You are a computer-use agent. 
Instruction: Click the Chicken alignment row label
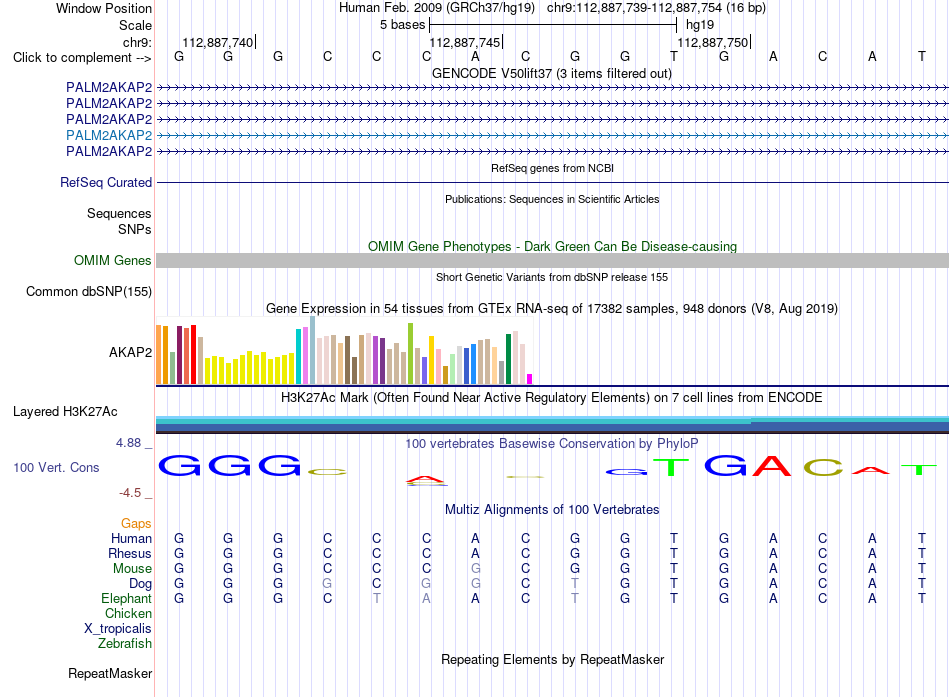tap(128, 613)
